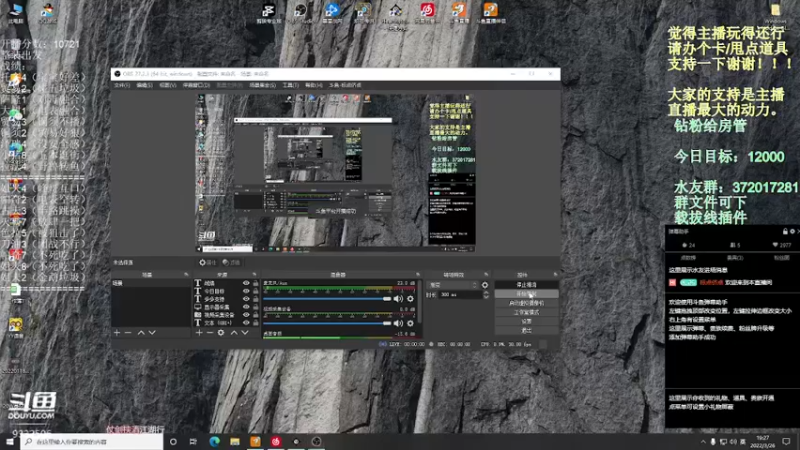Open the 场景集合(S) menu in OBS
Viewport: 800px width, 450px height.
[x=263, y=85]
